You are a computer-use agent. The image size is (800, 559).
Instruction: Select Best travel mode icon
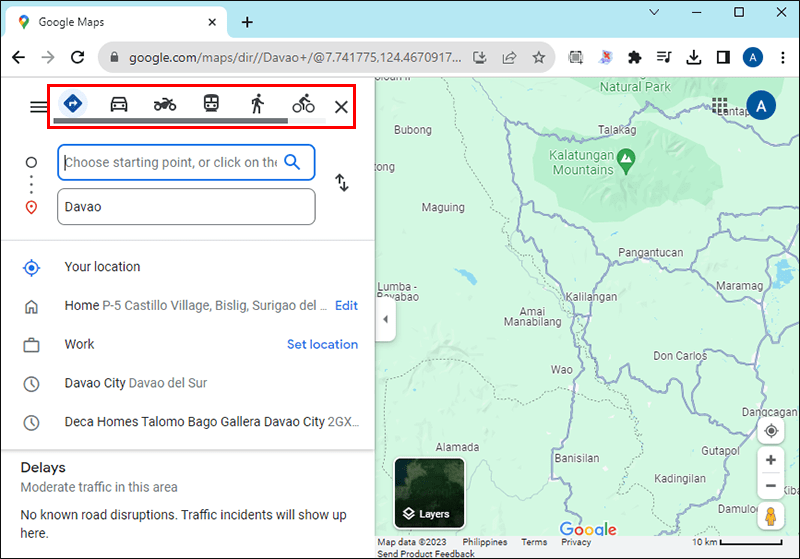tap(72, 104)
